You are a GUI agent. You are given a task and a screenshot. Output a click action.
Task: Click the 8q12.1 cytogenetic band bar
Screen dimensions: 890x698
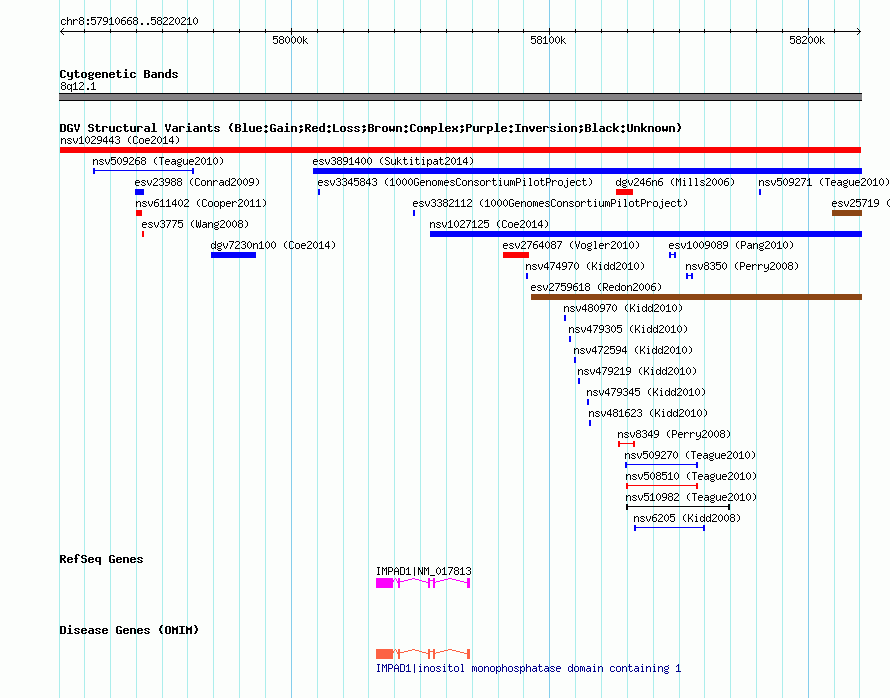coord(460,97)
